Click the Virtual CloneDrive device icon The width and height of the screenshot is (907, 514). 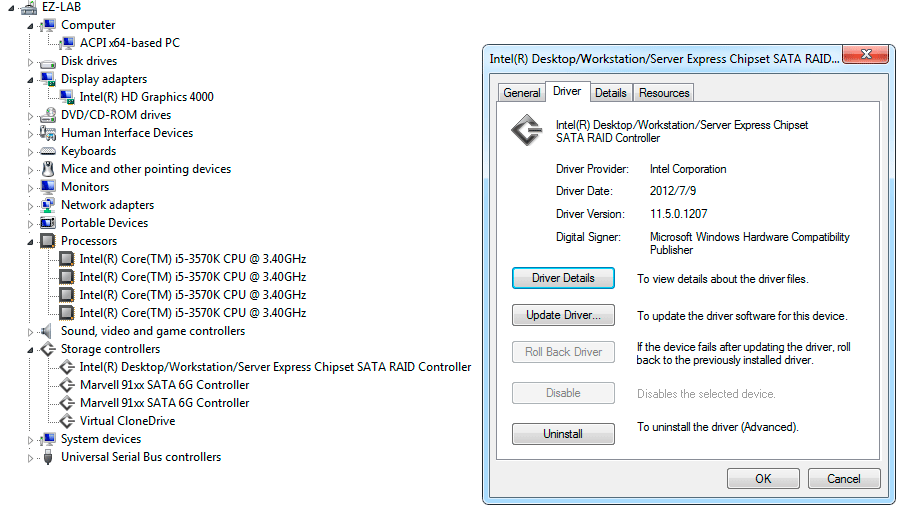(x=67, y=421)
